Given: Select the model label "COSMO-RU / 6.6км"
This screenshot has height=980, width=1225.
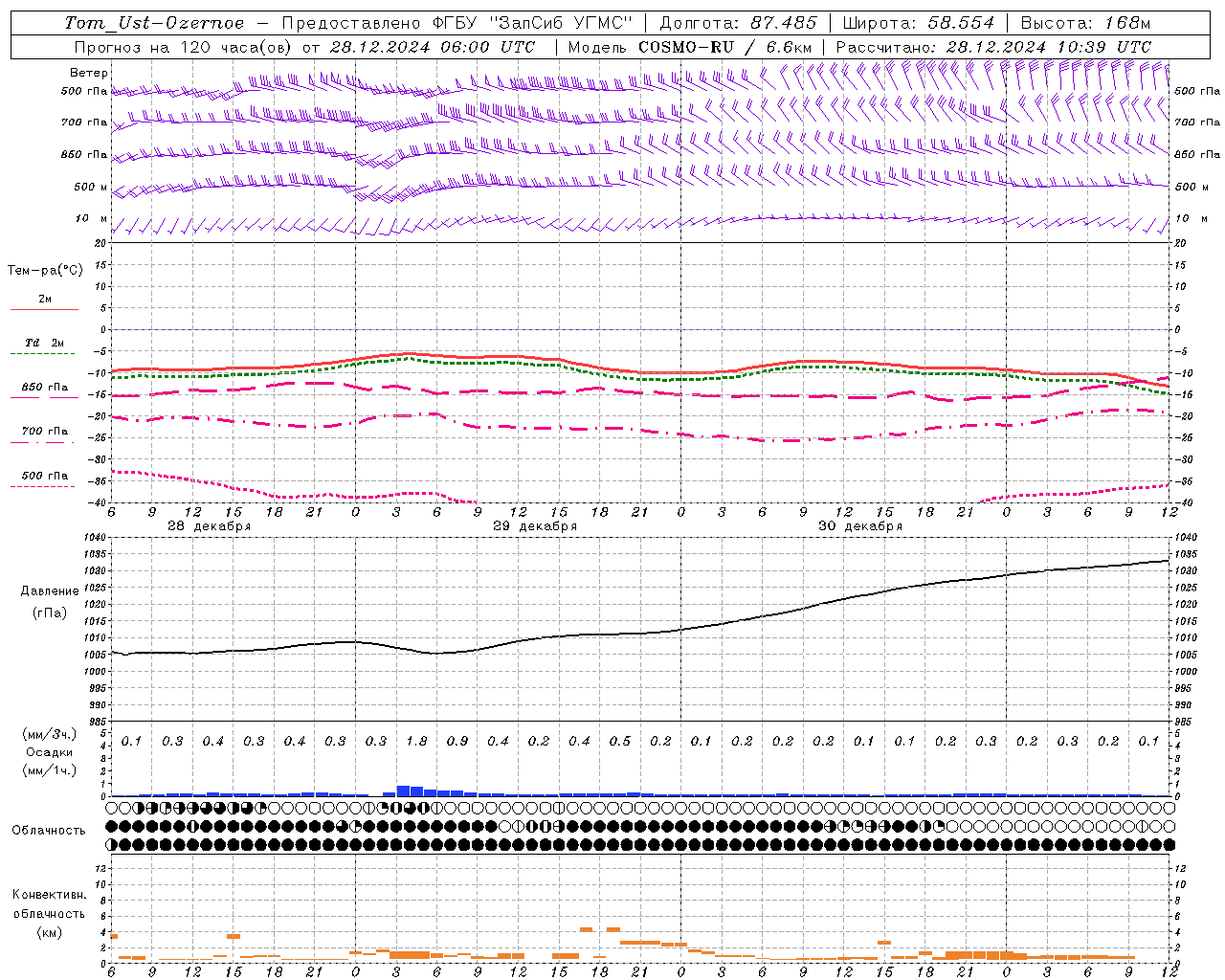Looking at the screenshot, I should pos(725,47).
